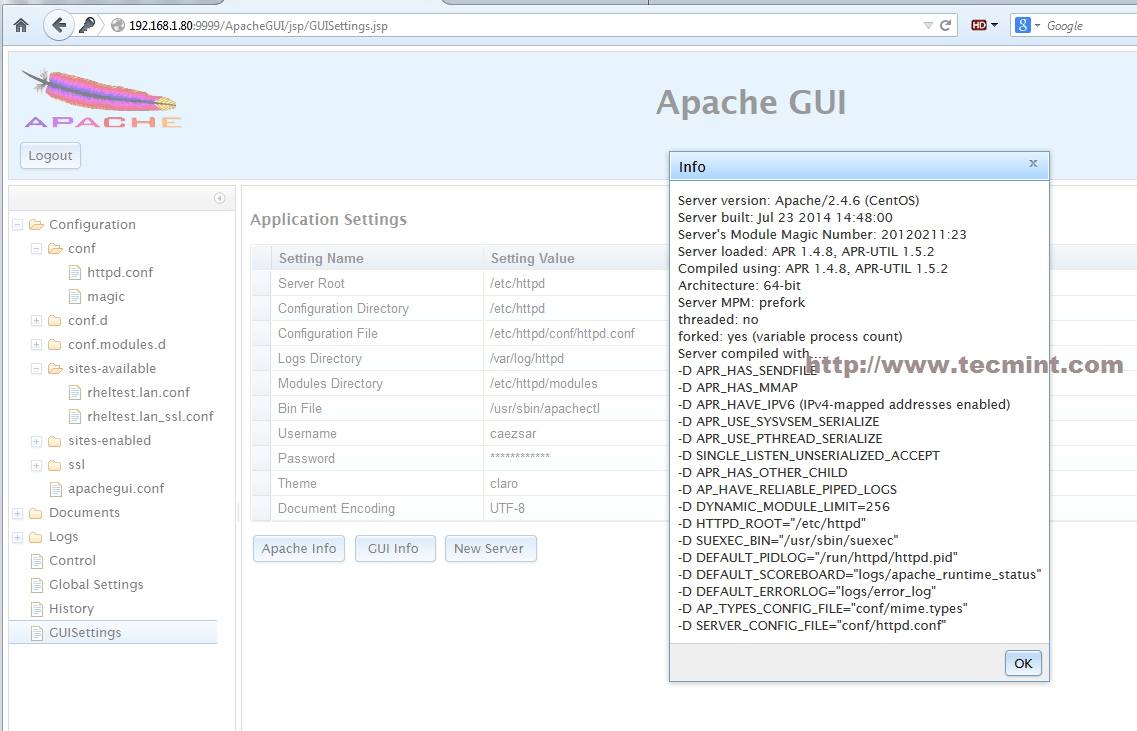Click the browser home icon
This screenshot has height=731, width=1137.
point(21,25)
